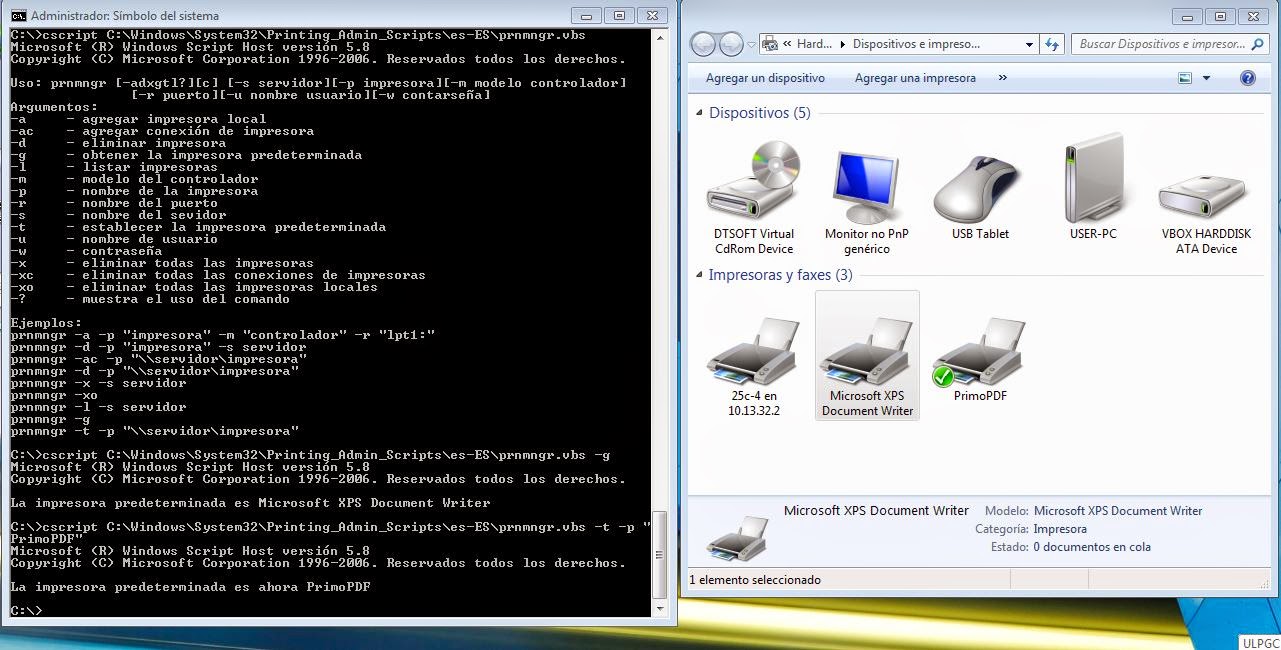Click the 'Ejemplos:' line in command prompt
Screen dimensions: 1281x650
point(46,323)
